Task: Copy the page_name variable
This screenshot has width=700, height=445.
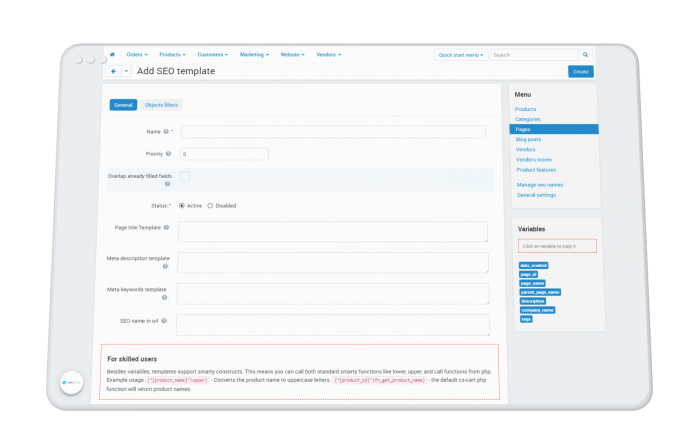Action: [533, 283]
